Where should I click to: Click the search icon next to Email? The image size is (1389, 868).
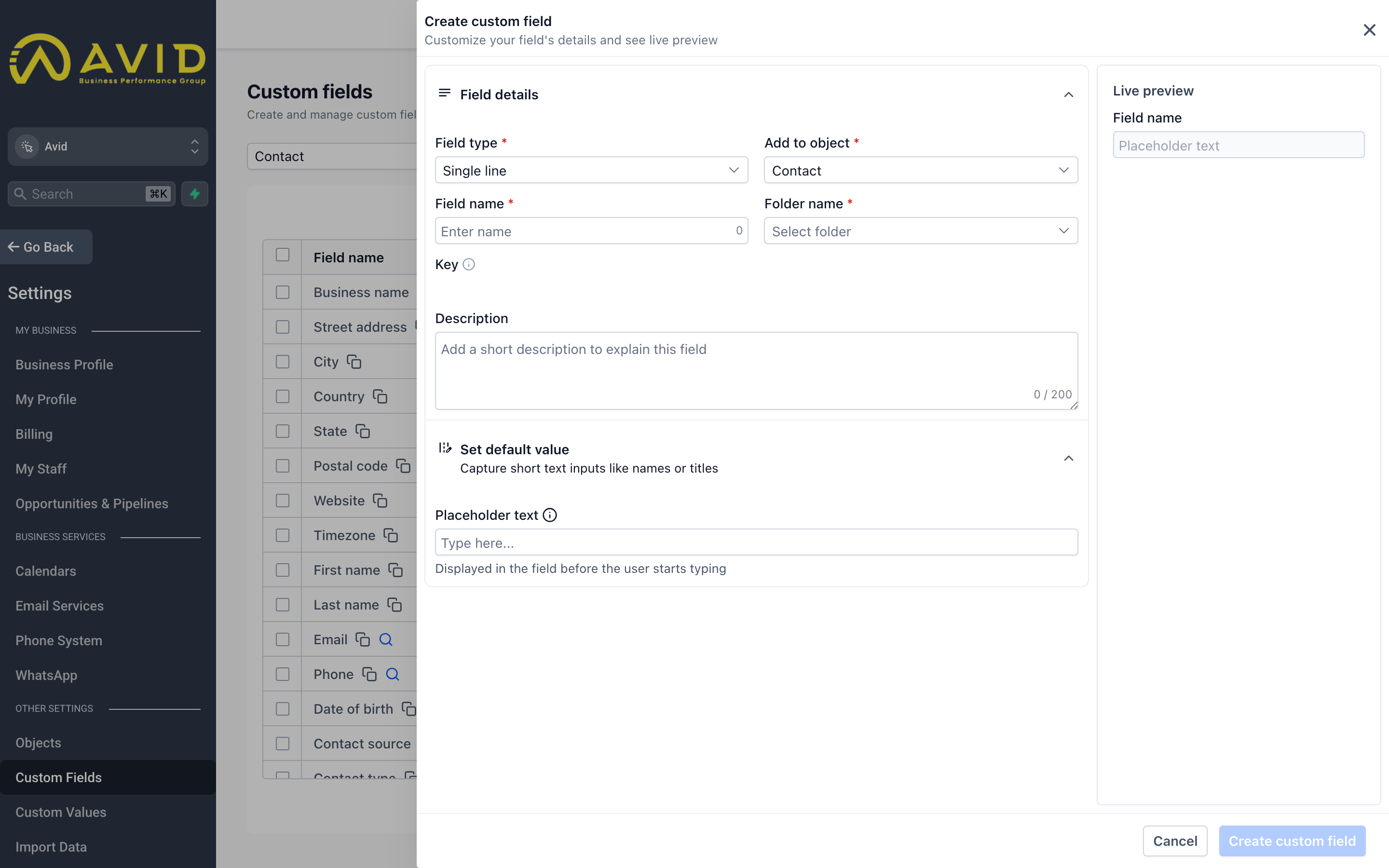click(x=386, y=639)
